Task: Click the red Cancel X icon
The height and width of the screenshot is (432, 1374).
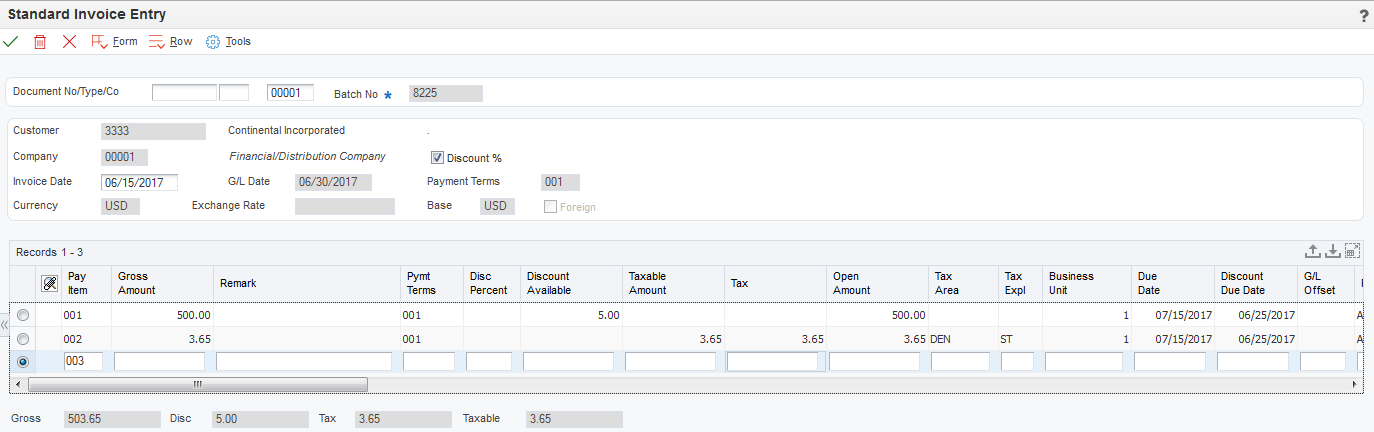Action: pyautogui.click(x=69, y=42)
